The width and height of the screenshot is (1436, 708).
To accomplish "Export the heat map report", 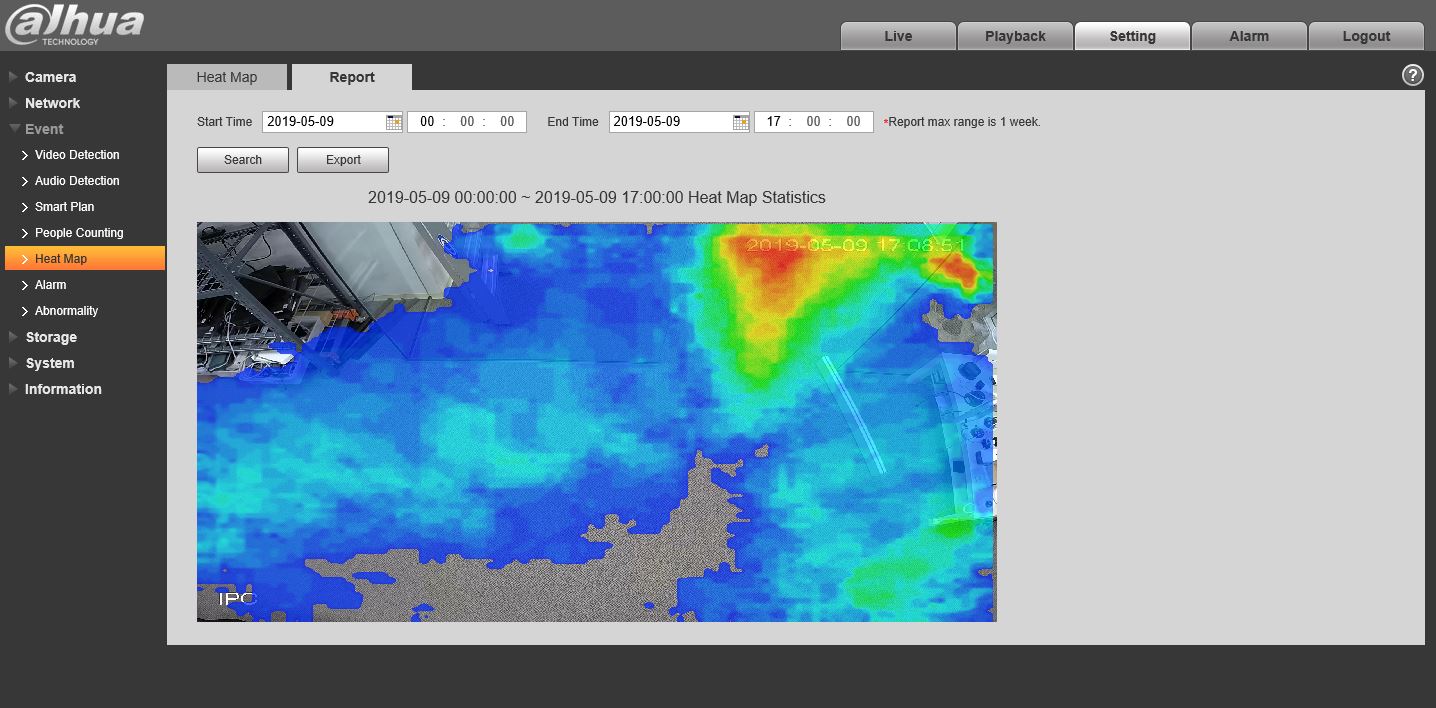I will (343, 160).
